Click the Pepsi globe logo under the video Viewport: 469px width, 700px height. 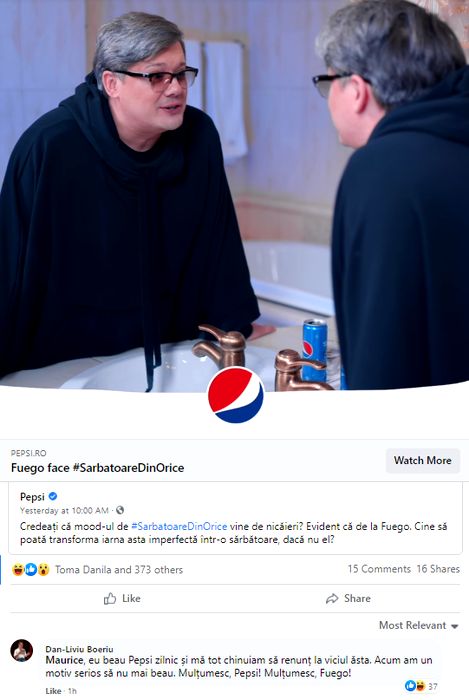pyautogui.click(x=235, y=394)
